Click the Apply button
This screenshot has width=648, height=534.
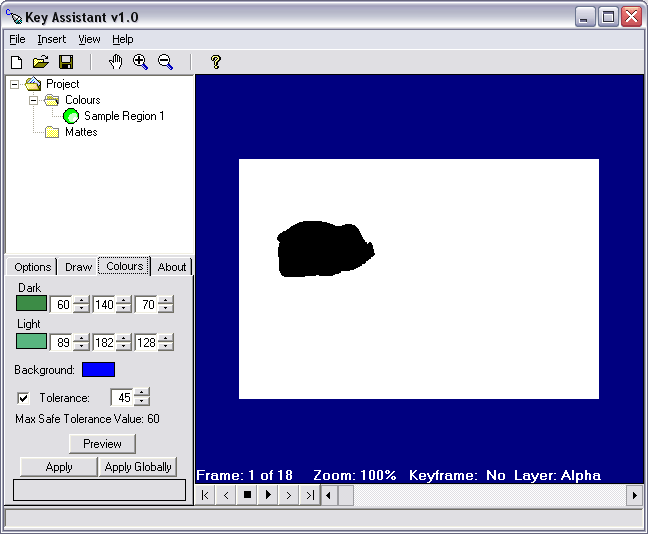[59, 467]
